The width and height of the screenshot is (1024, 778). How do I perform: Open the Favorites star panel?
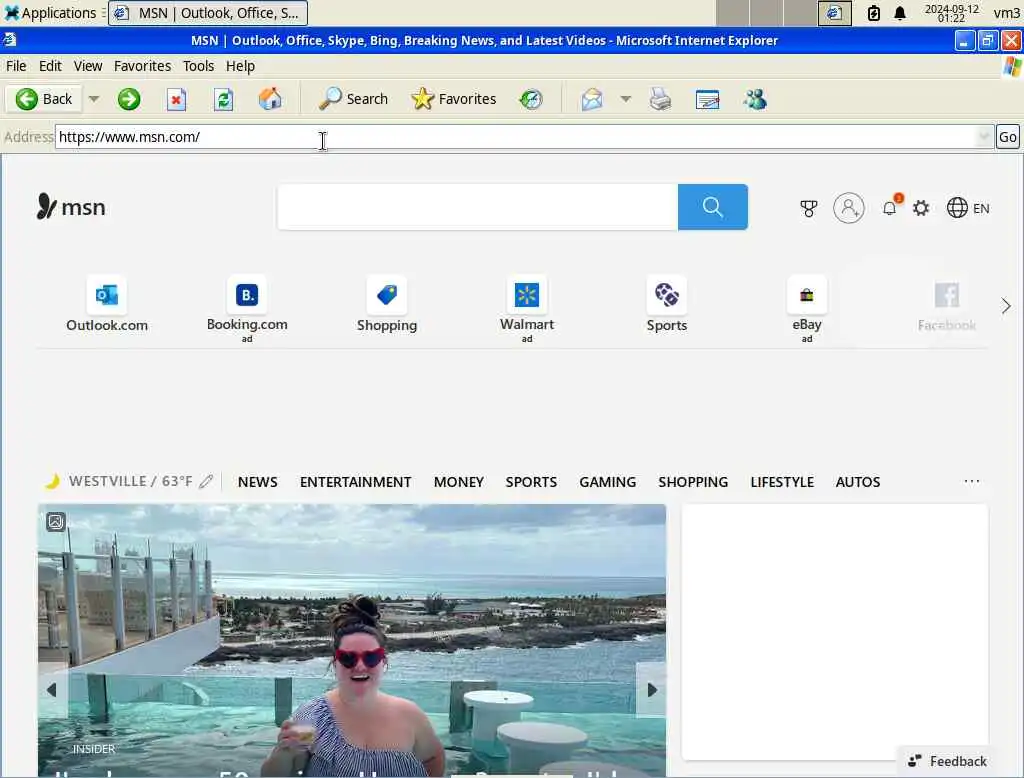pyautogui.click(x=454, y=99)
